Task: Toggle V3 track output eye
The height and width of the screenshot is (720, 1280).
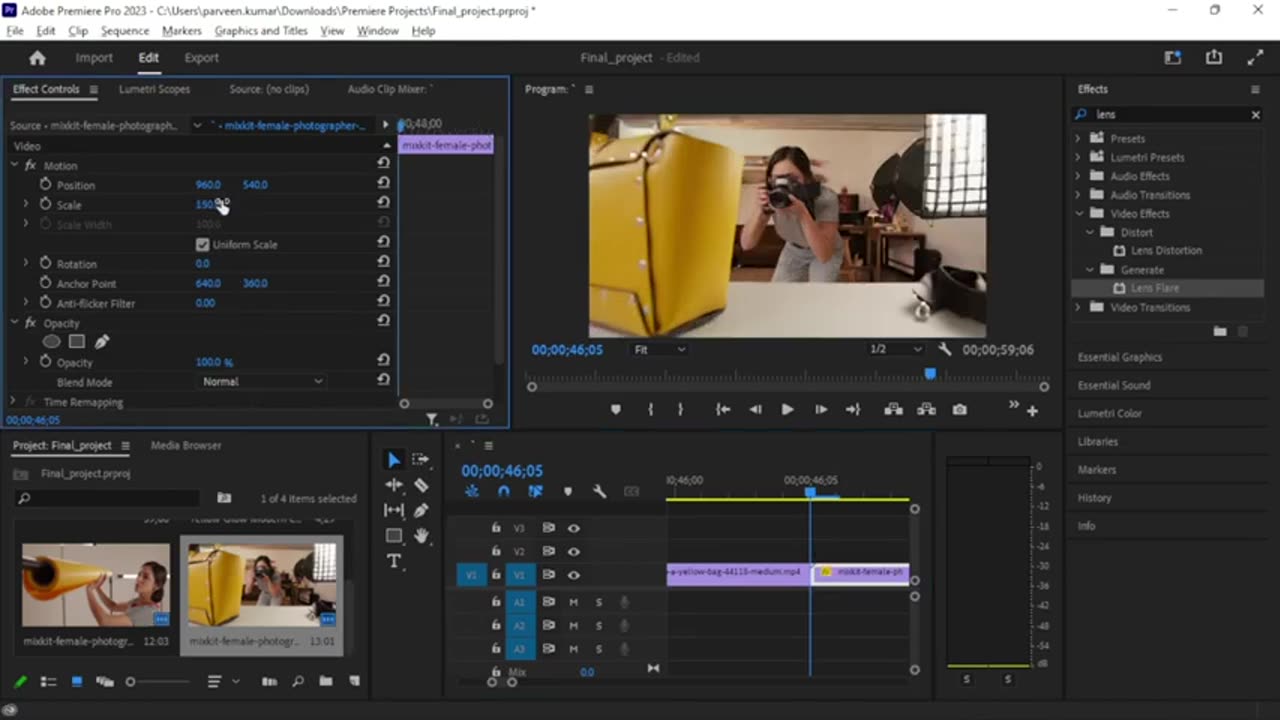Action: click(x=573, y=528)
